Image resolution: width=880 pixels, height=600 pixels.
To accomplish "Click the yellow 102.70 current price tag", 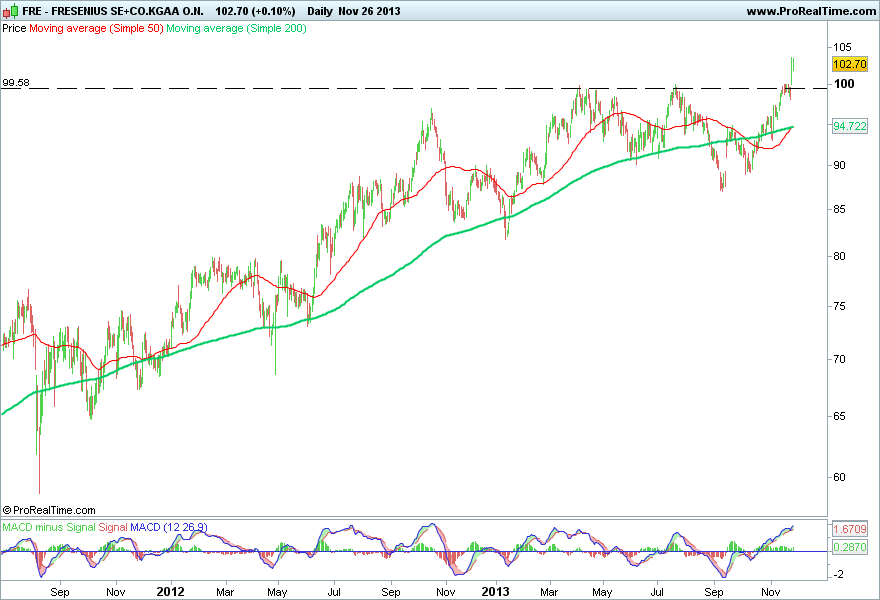I will click(850, 64).
